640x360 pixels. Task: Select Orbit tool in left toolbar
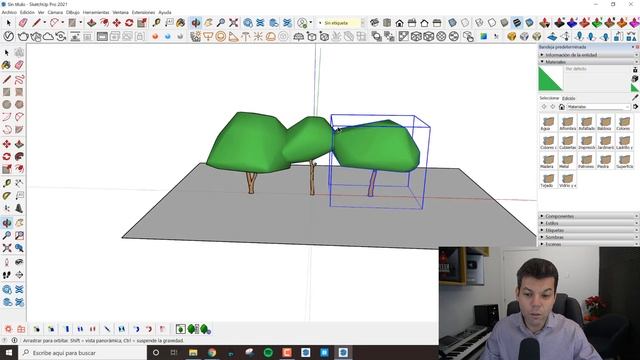pyautogui.click(x=7, y=223)
